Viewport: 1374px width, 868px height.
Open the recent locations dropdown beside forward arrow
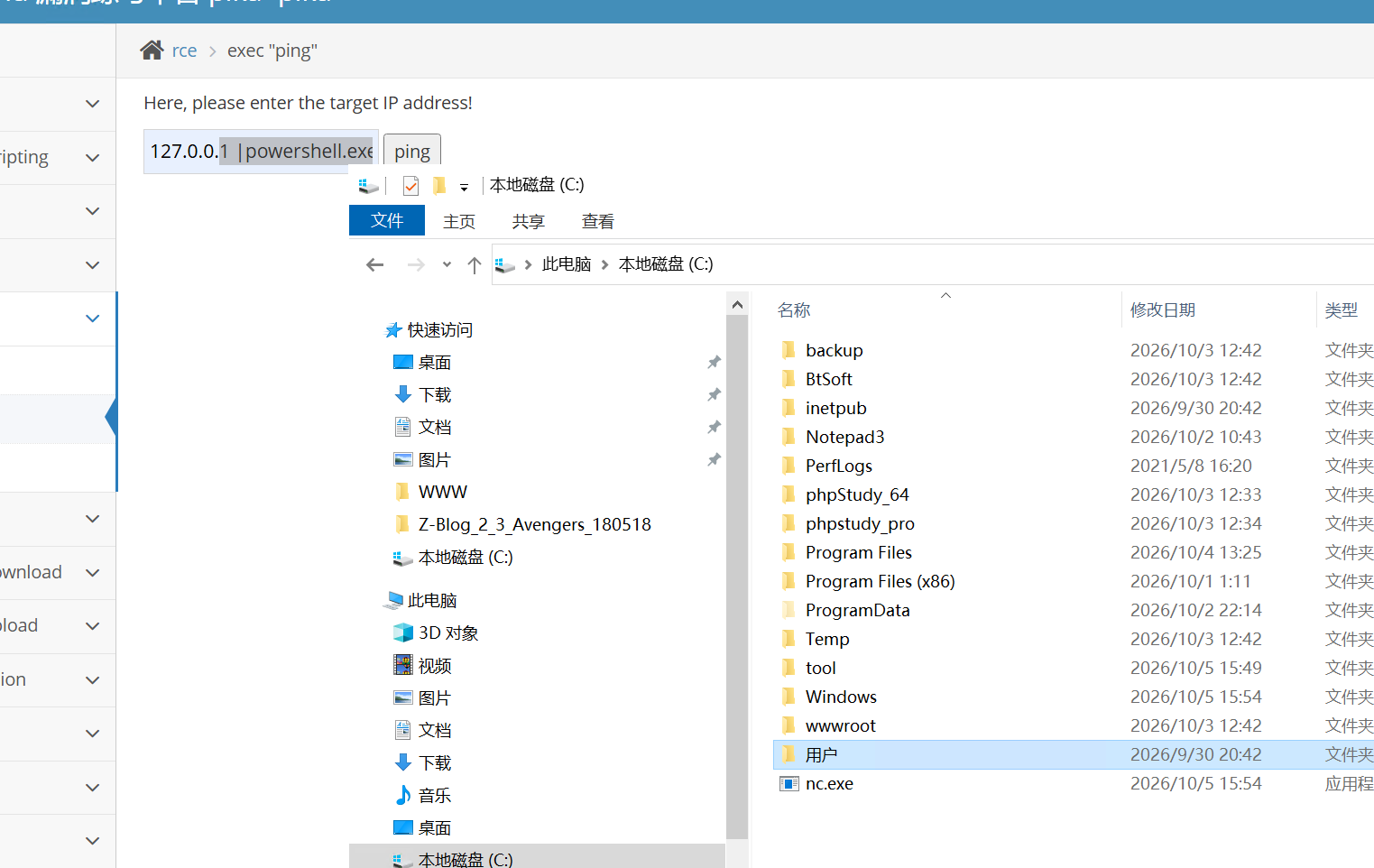pyautogui.click(x=447, y=264)
